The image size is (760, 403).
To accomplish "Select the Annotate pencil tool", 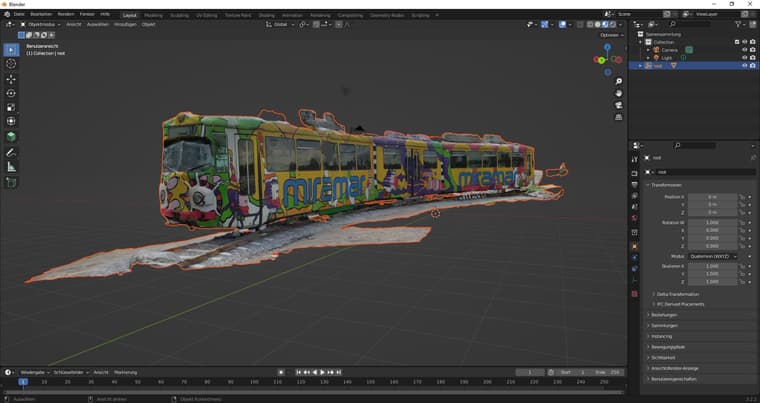I will pos(11,153).
